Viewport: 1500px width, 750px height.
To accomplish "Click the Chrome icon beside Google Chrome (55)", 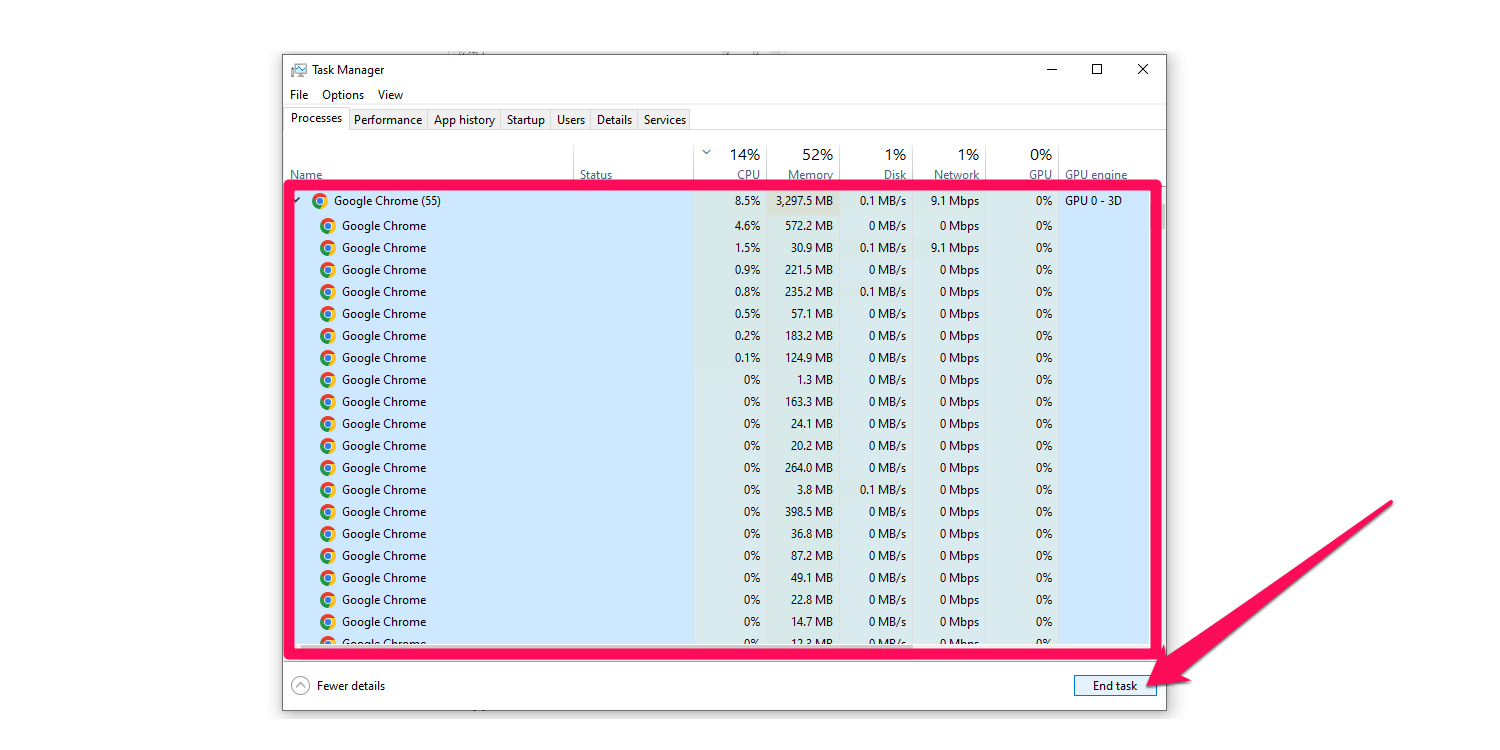I will click(320, 201).
